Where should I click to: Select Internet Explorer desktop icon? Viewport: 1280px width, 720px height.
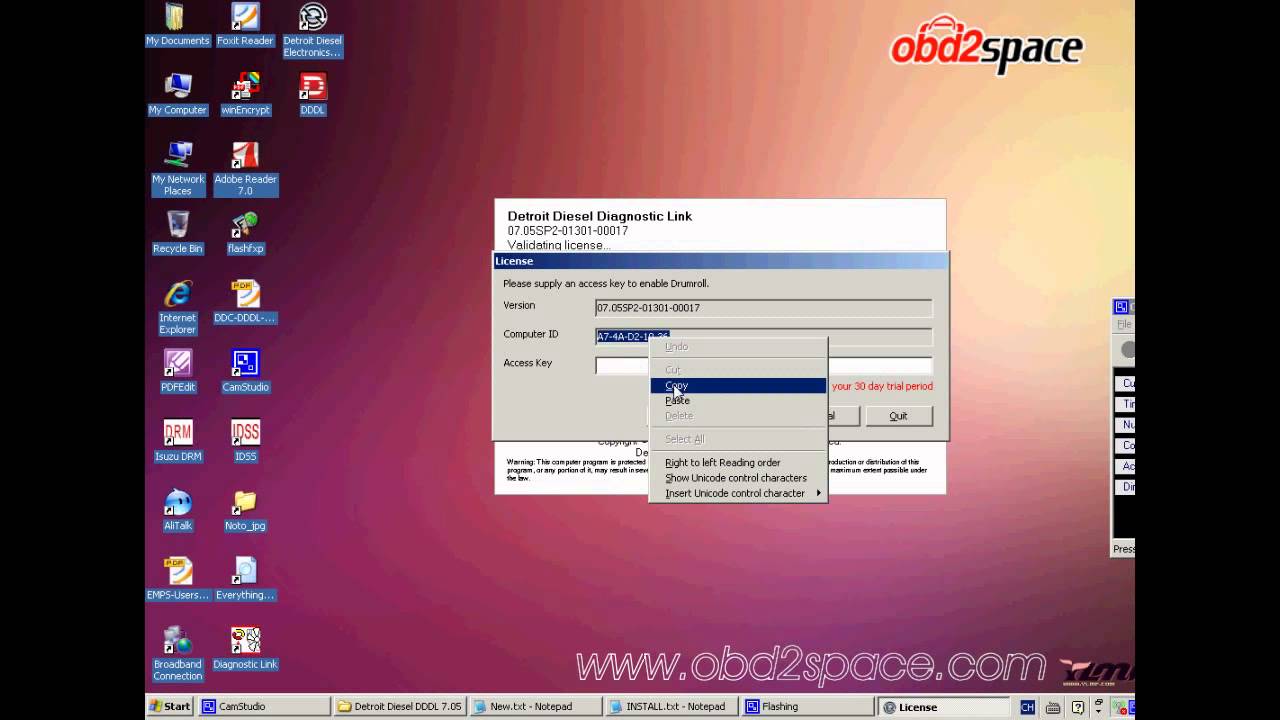click(x=178, y=307)
